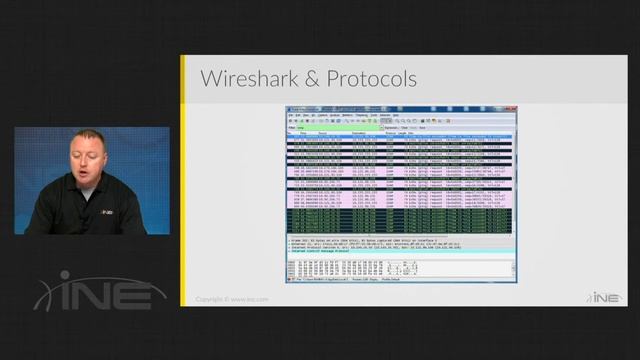Click the green Start capture icon
Screen dimensions: 640x360
302,121
